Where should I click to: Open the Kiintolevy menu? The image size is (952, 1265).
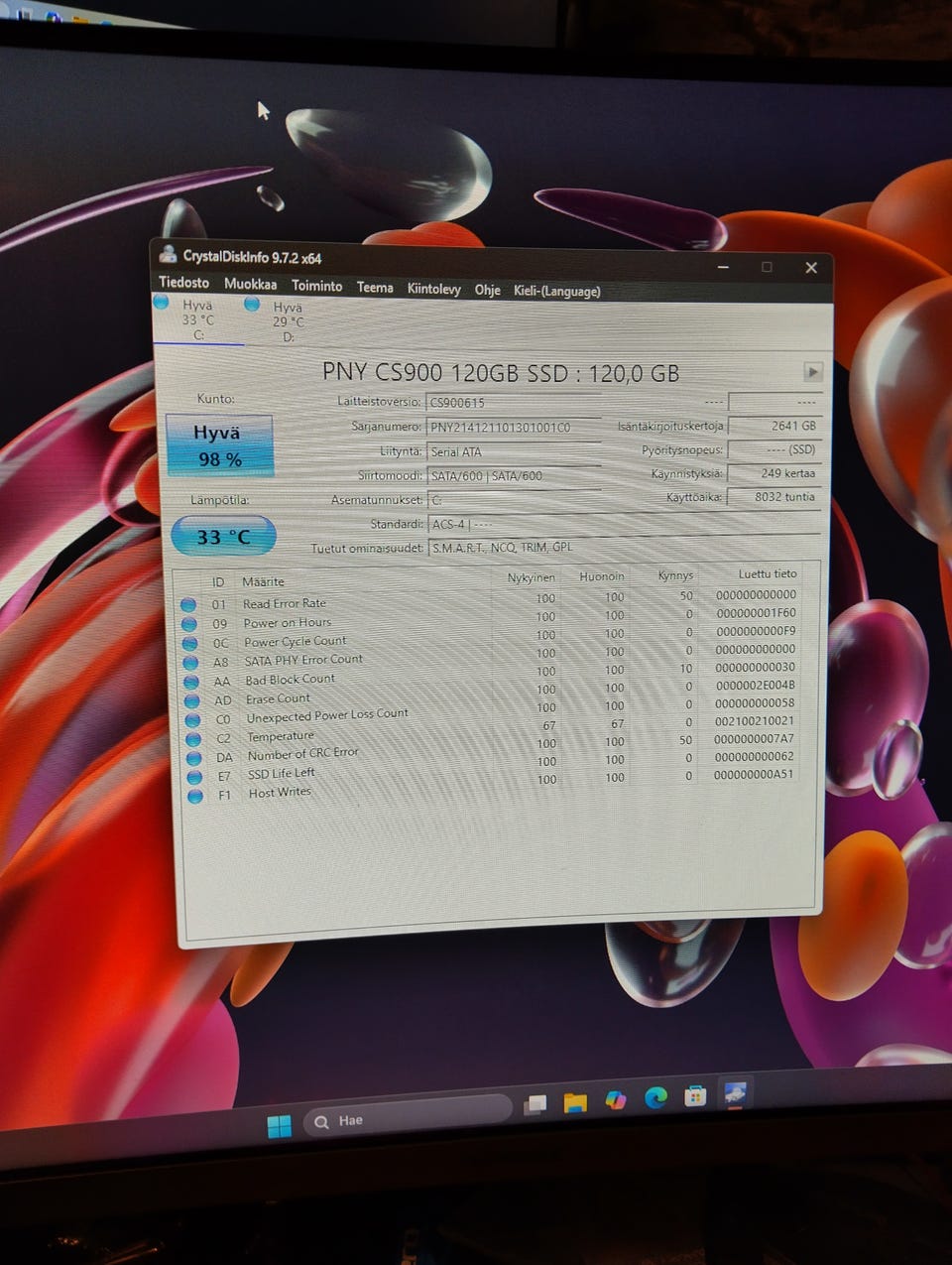pyautogui.click(x=433, y=289)
